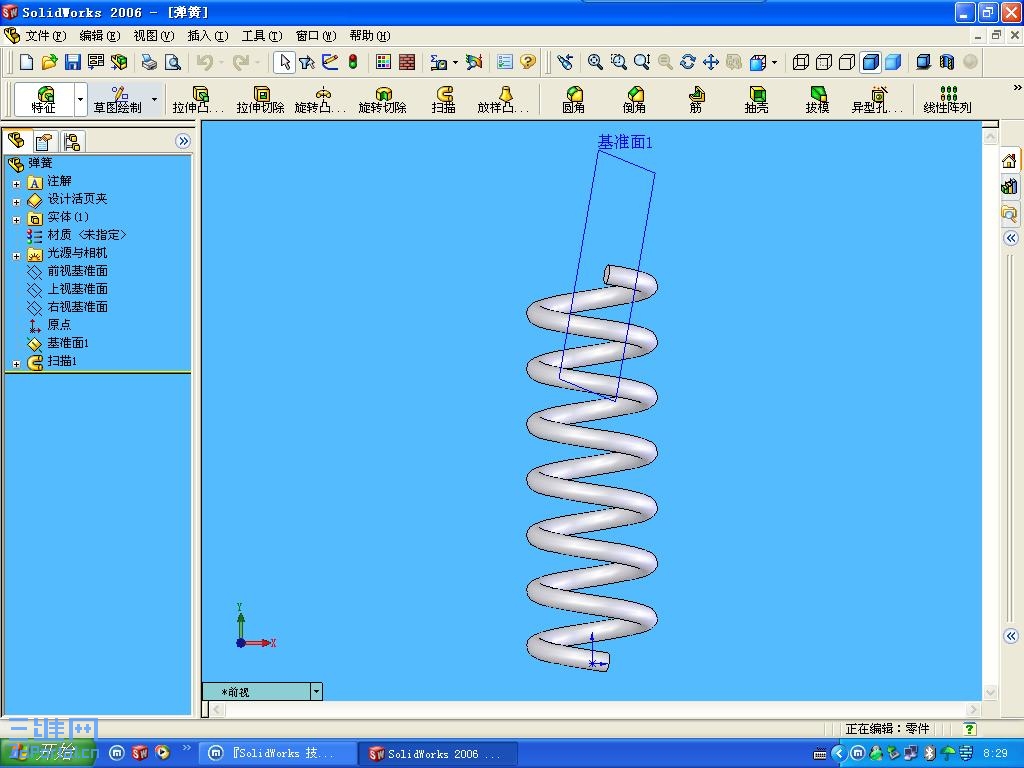Toggle Shadows in Shaded Mode
Screen dimensions: 1024x768
click(923, 62)
